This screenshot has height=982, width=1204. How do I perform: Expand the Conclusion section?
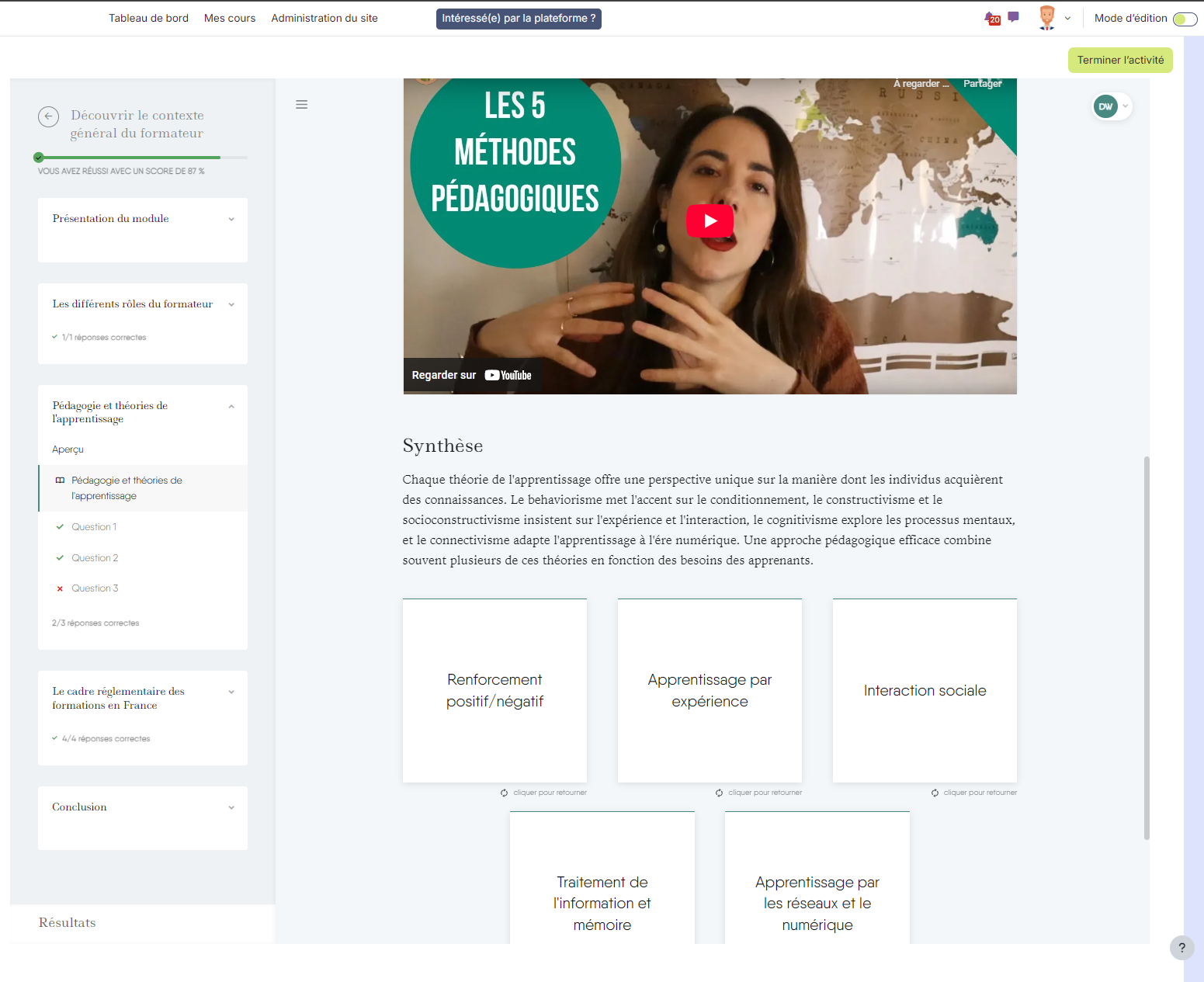click(231, 807)
